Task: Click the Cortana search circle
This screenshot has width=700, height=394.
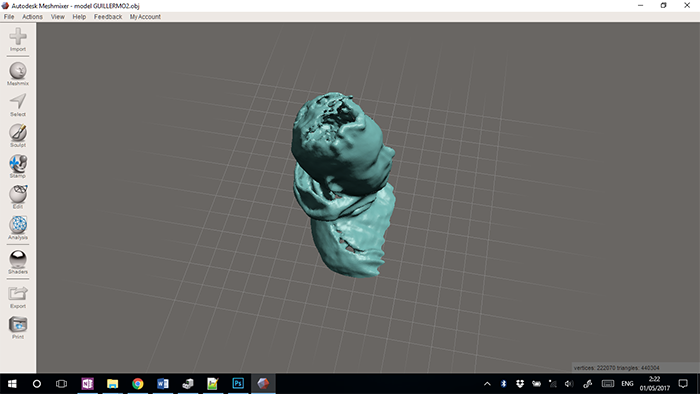Action: point(37,383)
